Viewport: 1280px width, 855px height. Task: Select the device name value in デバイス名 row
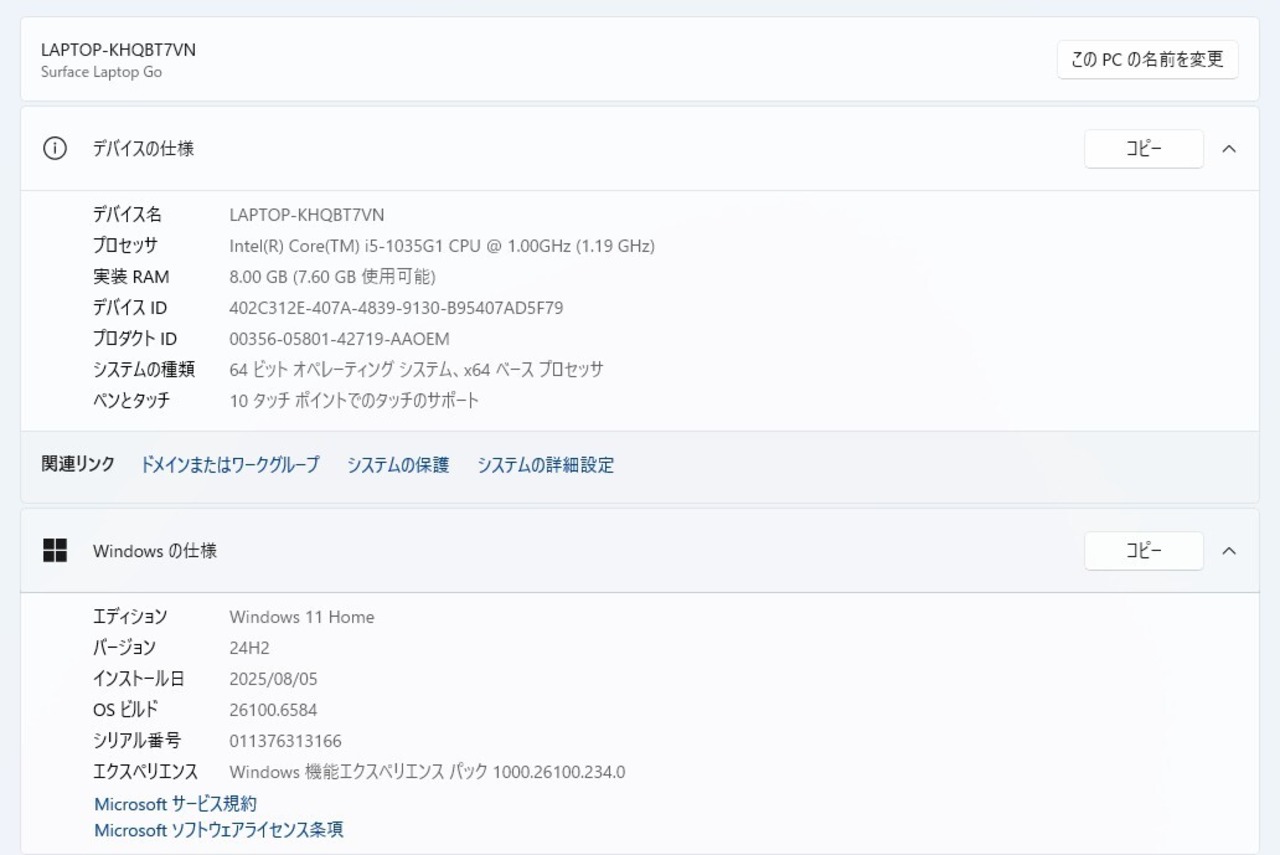307,214
